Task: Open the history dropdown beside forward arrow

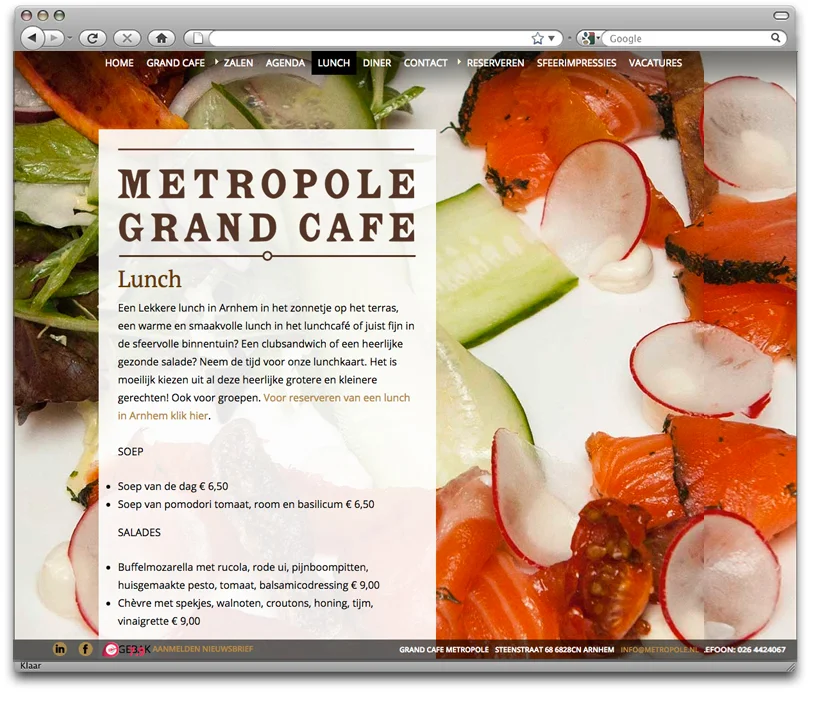Action: [69, 38]
